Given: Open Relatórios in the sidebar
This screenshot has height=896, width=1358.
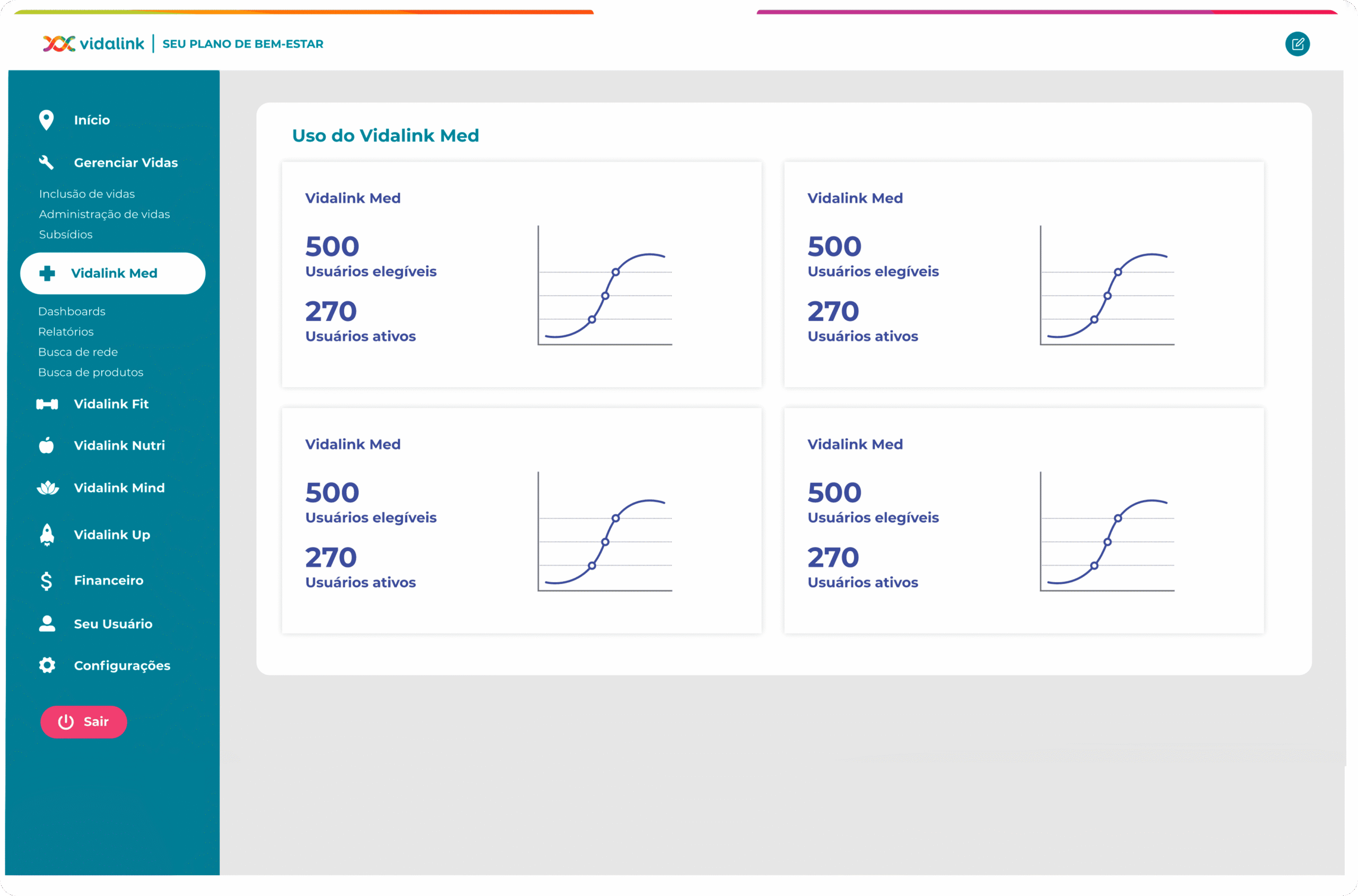Looking at the screenshot, I should (x=66, y=332).
